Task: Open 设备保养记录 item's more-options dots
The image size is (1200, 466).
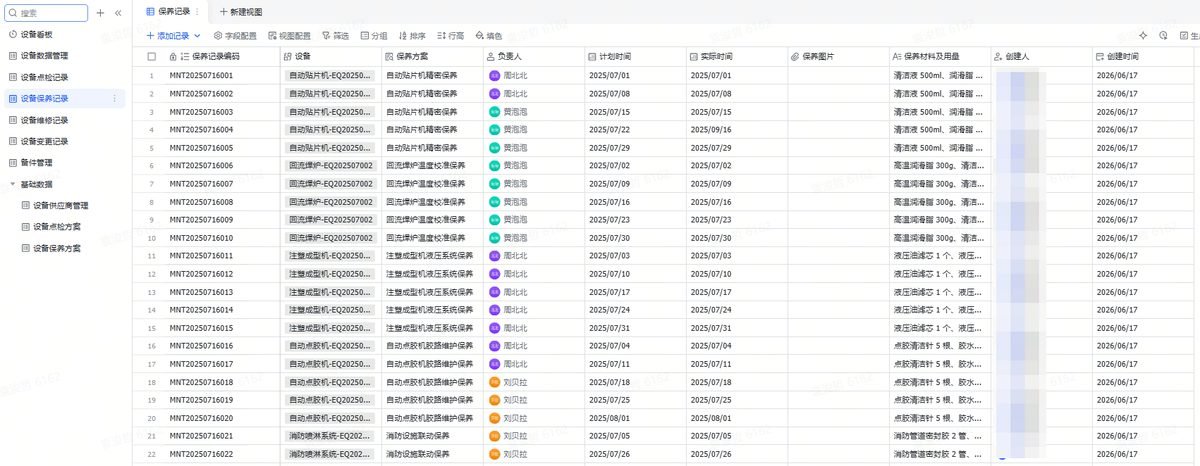Action: [x=114, y=98]
